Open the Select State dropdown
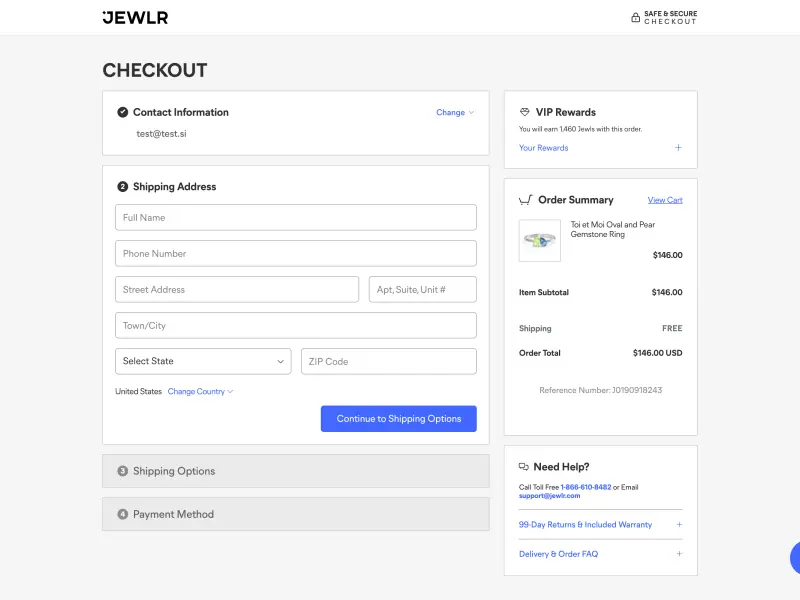 [203, 361]
